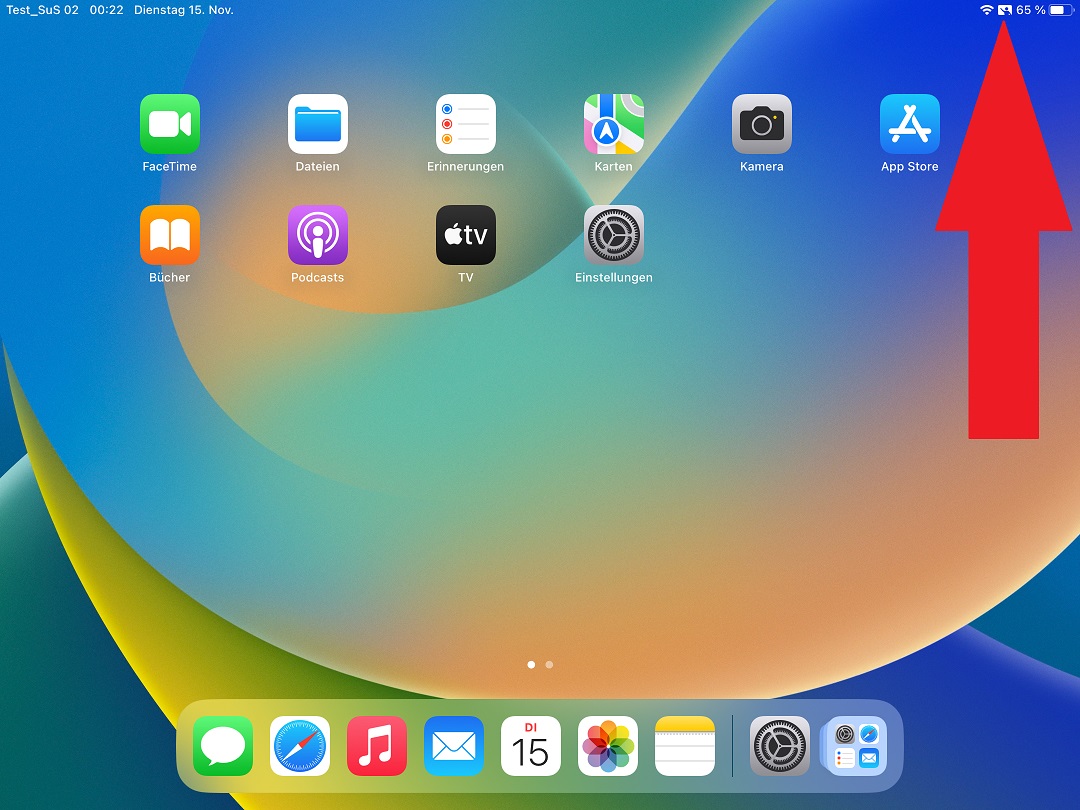Launch the Kamera app
The height and width of the screenshot is (810, 1080).
coord(762,124)
